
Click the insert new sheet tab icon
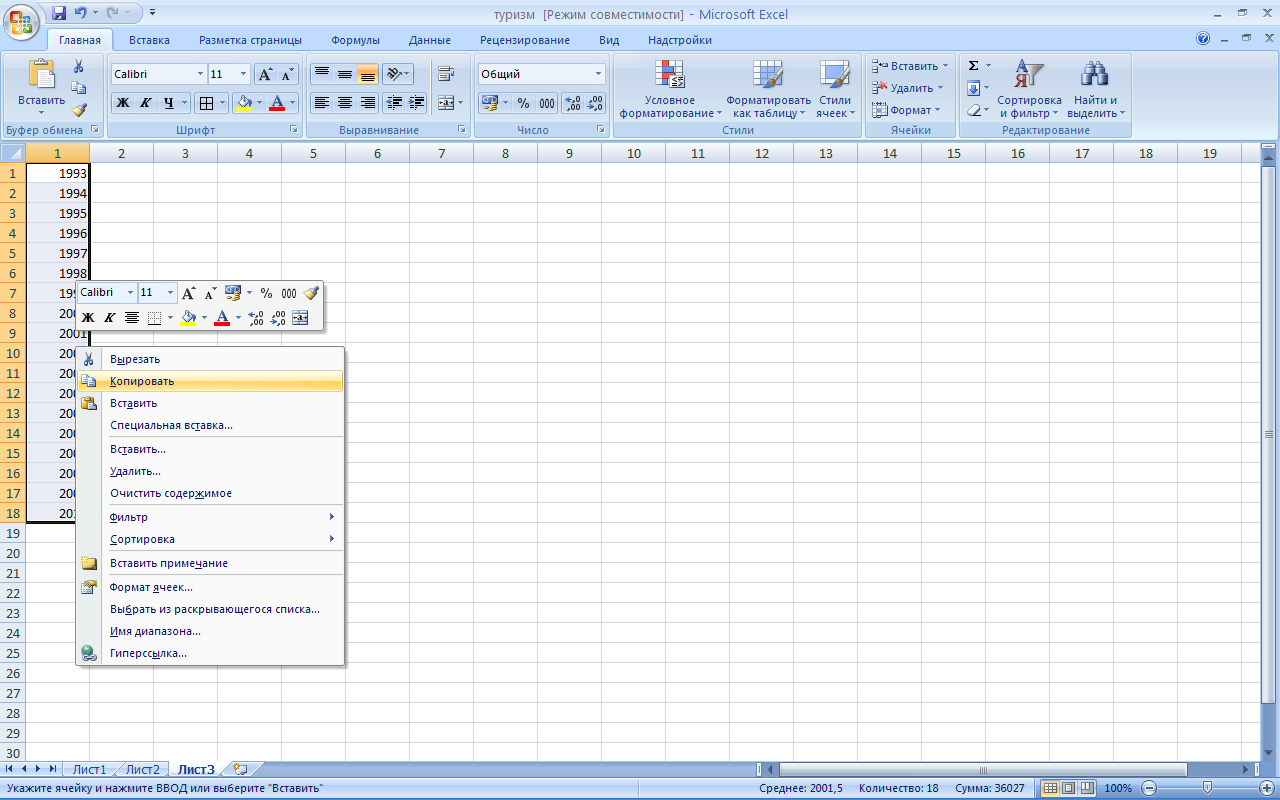click(x=239, y=769)
